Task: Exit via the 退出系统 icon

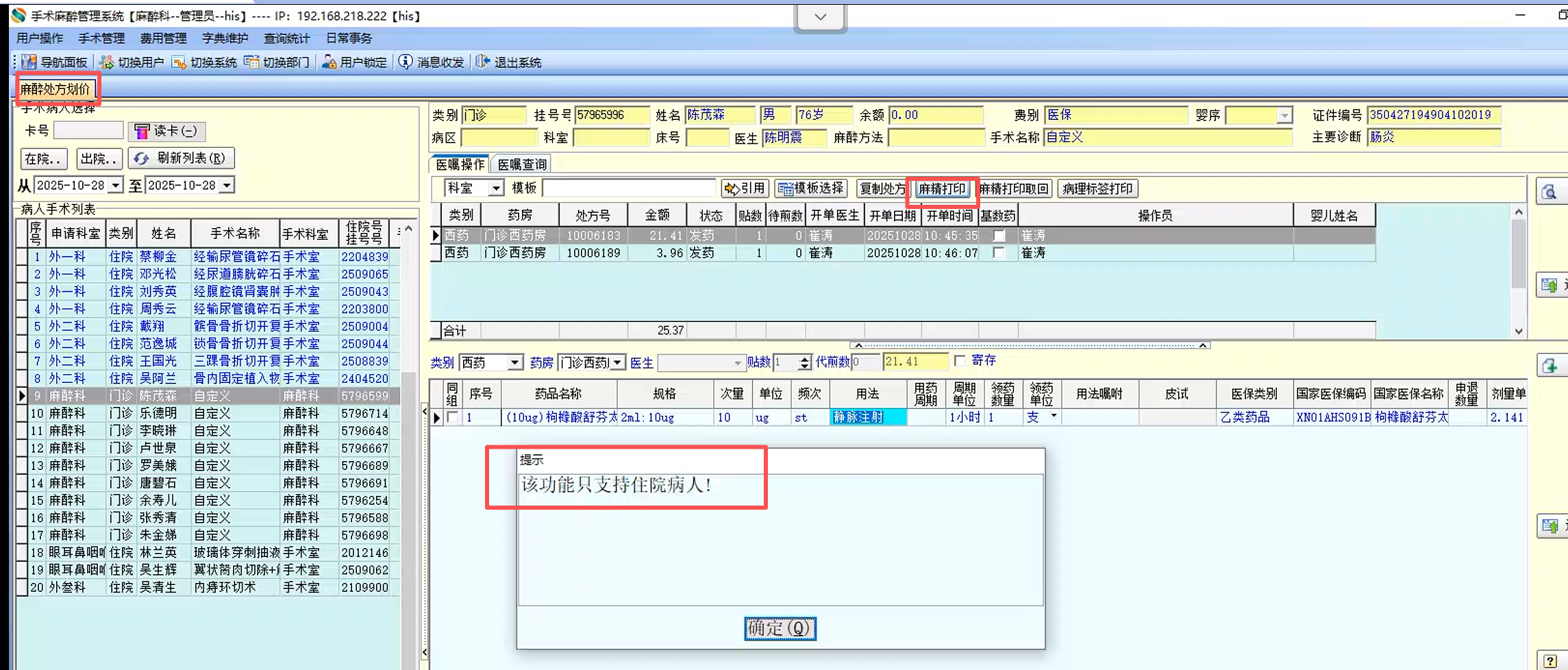Action: tap(483, 62)
